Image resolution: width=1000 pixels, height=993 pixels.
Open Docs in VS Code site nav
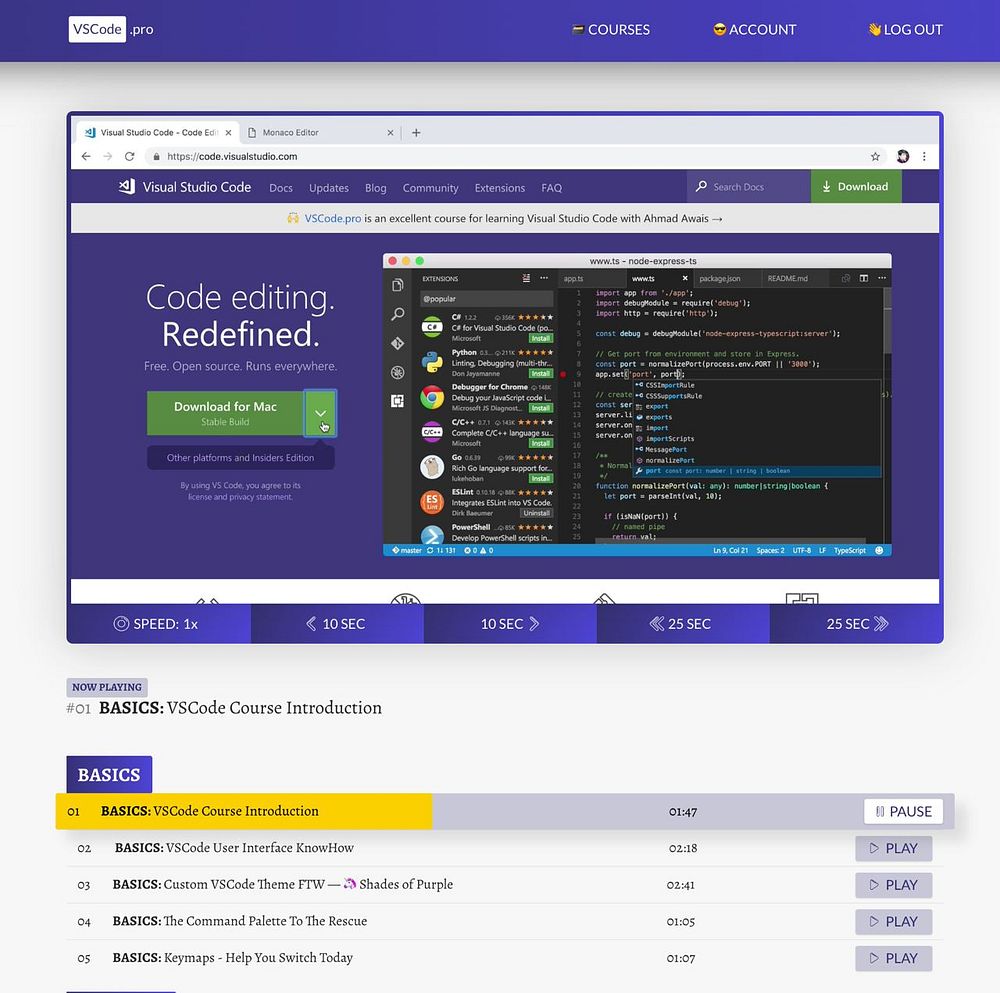click(x=281, y=188)
